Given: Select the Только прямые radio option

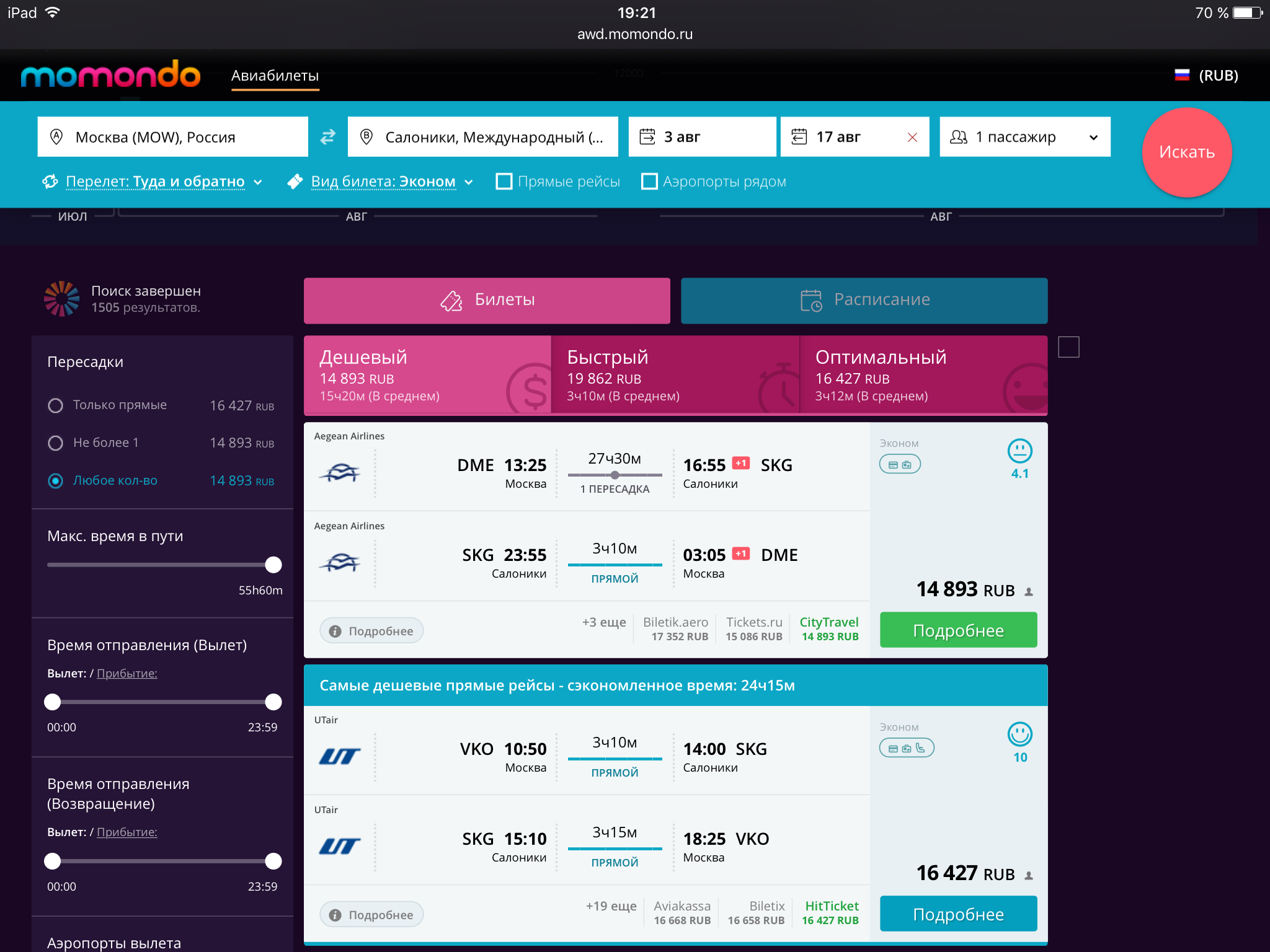Looking at the screenshot, I should coord(55,405).
